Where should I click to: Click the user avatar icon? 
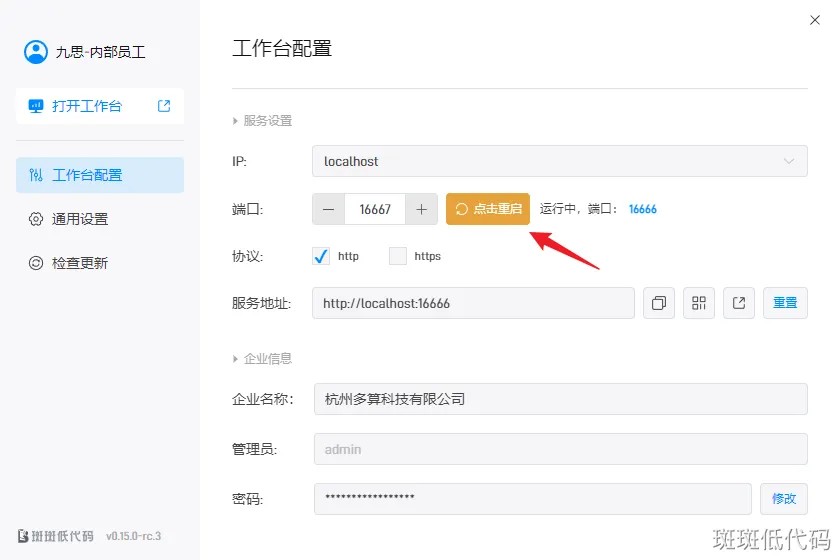pyautogui.click(x=36, y=52)
